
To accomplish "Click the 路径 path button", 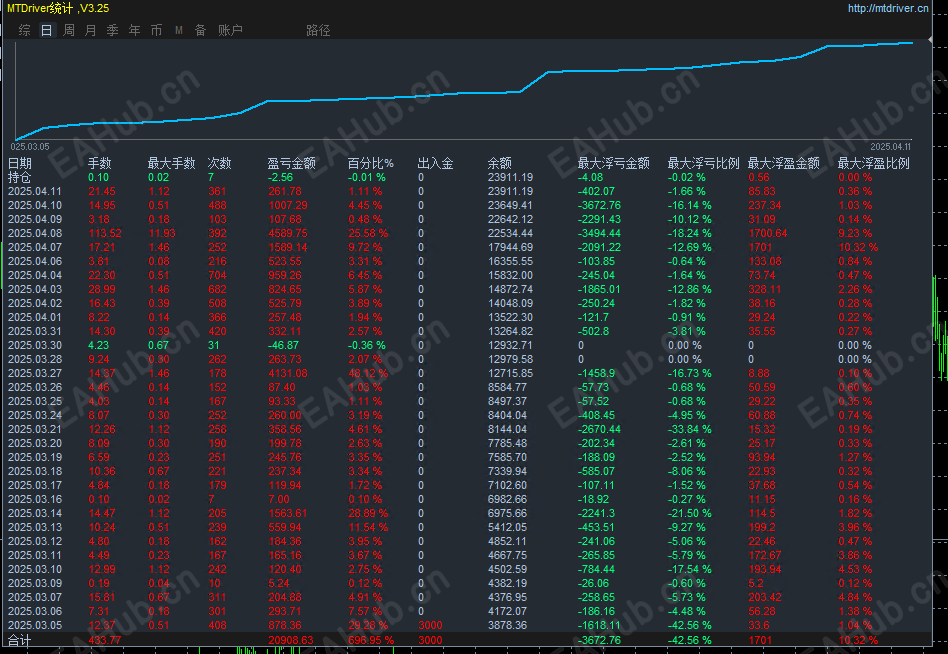I will [318, 30].
